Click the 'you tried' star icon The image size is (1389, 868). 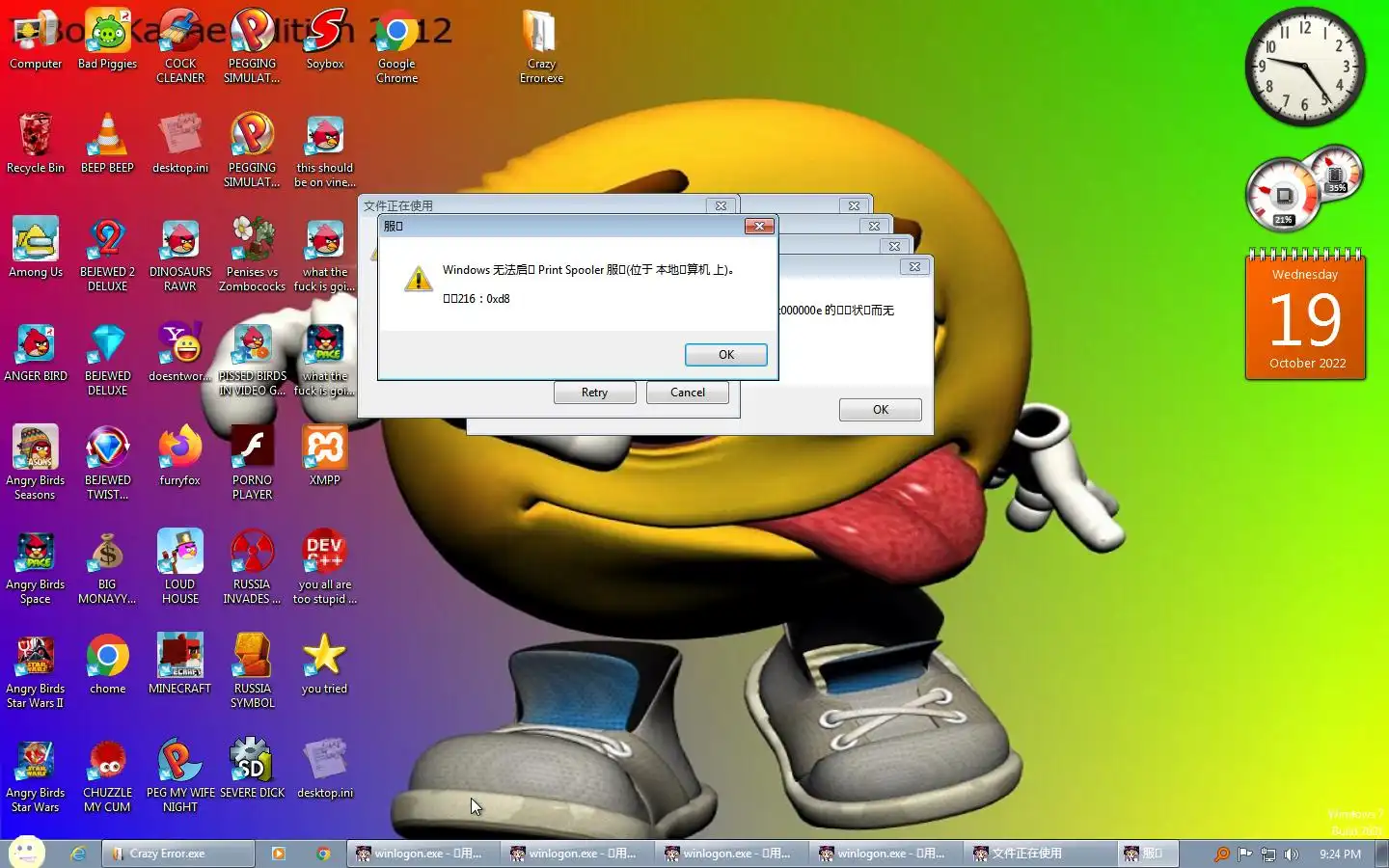pos(325,665)
